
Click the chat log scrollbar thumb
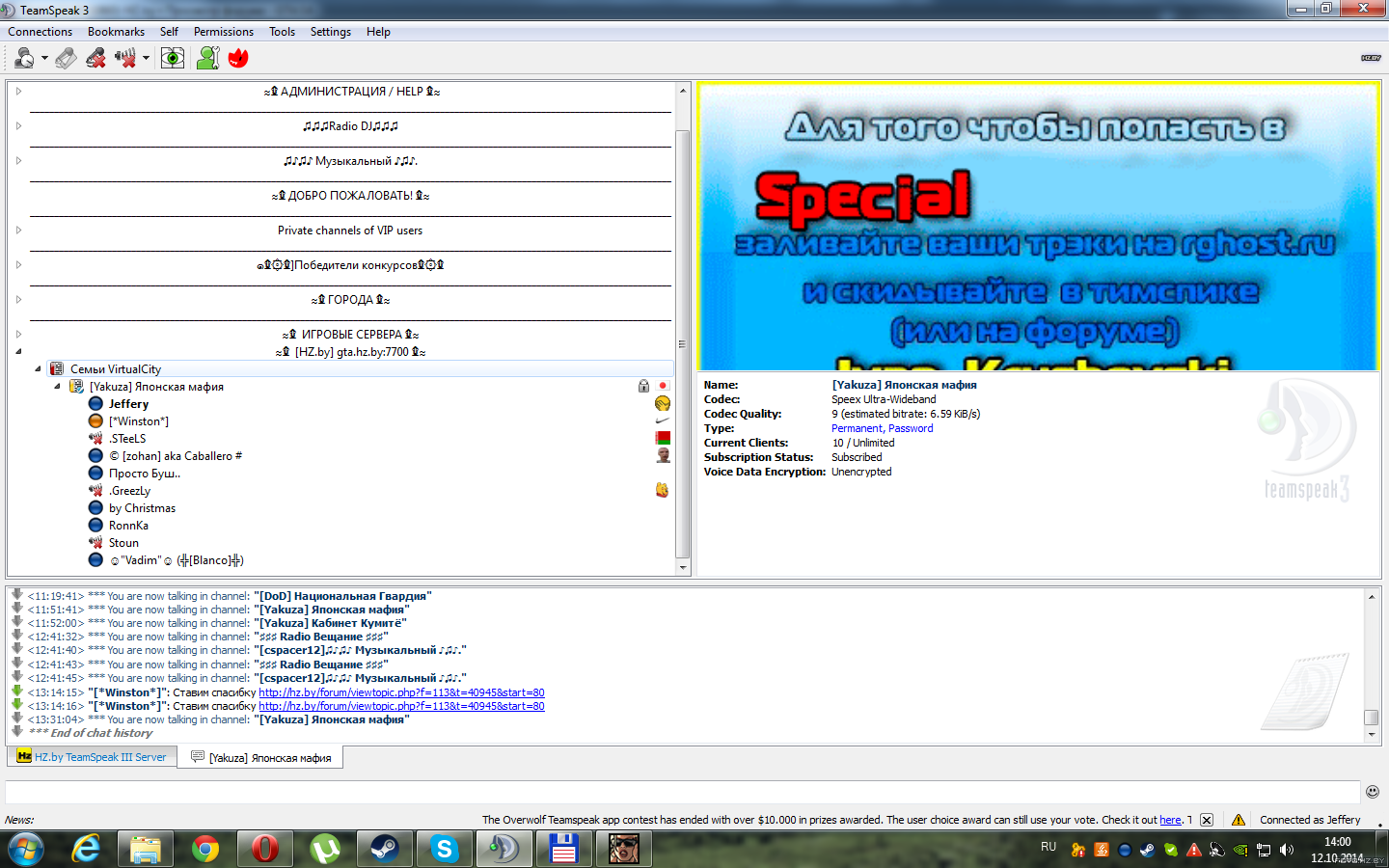(x=1371, y=718)
